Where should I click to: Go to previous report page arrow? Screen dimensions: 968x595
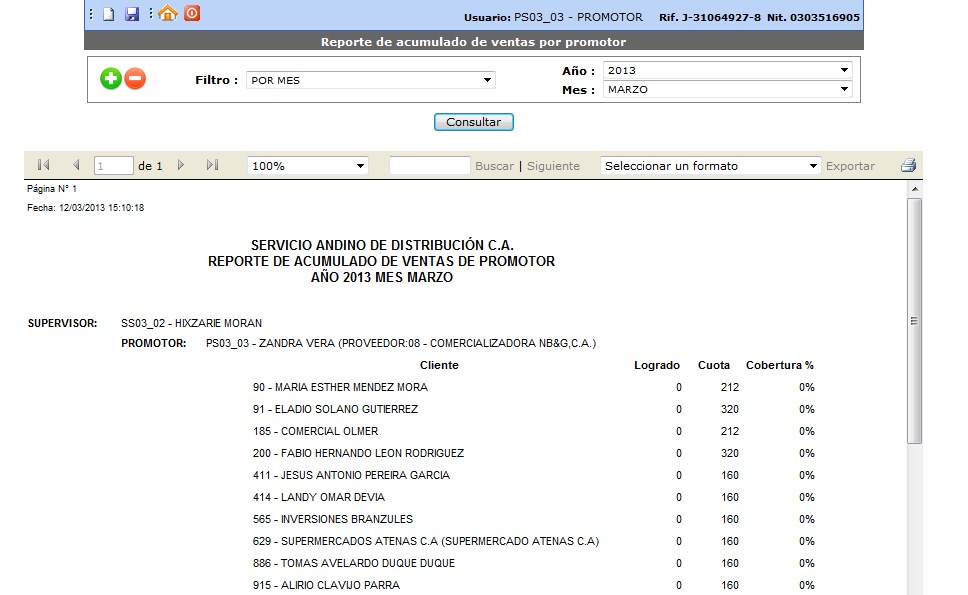[x=76, y=165]
